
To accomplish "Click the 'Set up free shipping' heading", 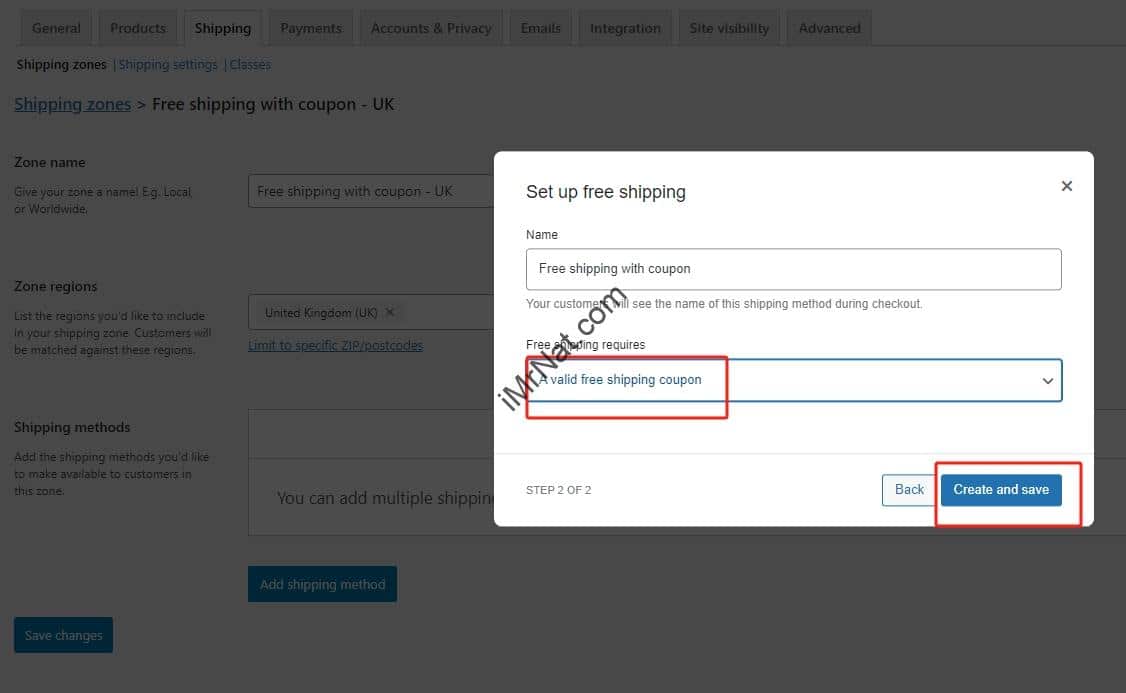I will 606,192.
